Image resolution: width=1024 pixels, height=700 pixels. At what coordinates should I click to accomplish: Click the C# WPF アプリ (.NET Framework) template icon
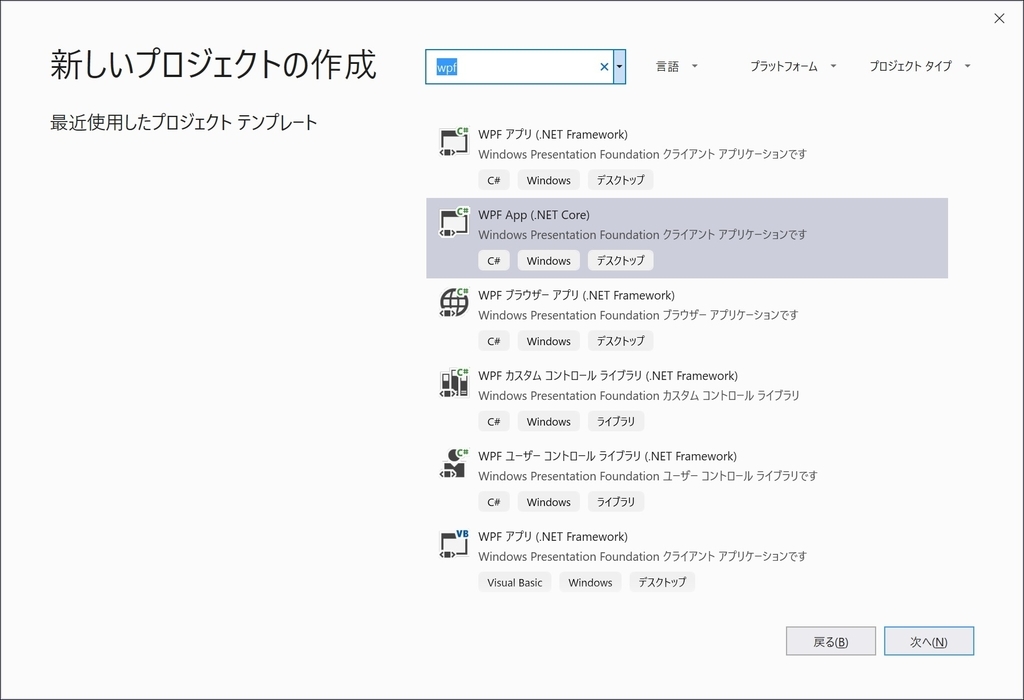[x=454, y=141]
